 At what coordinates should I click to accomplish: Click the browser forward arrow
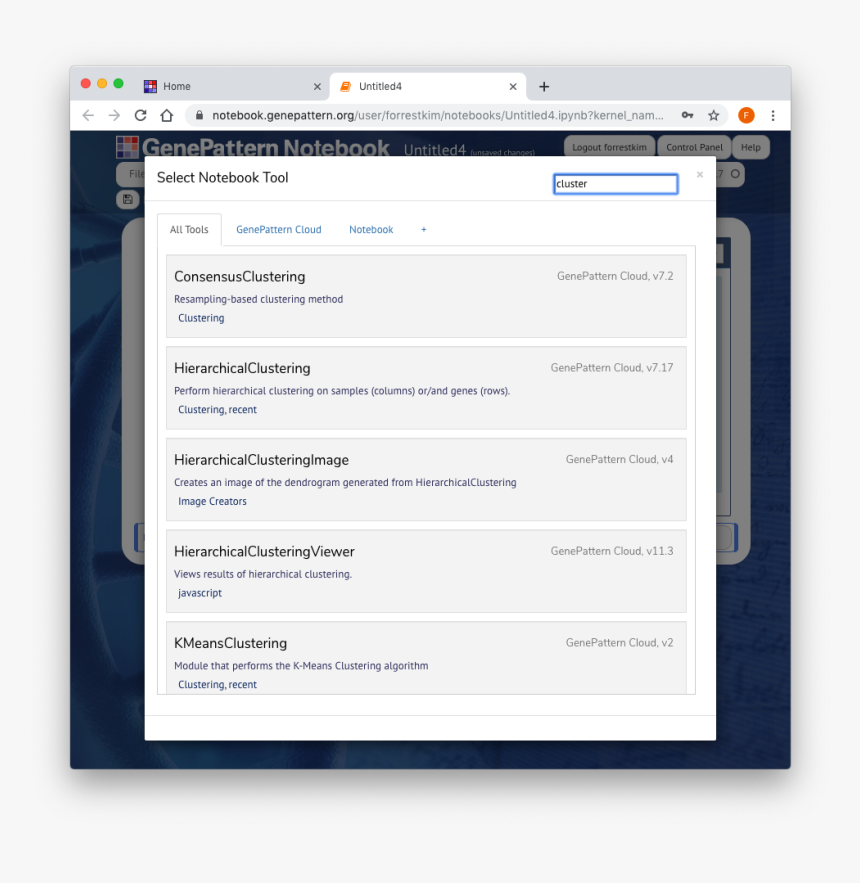coord(114,115)
